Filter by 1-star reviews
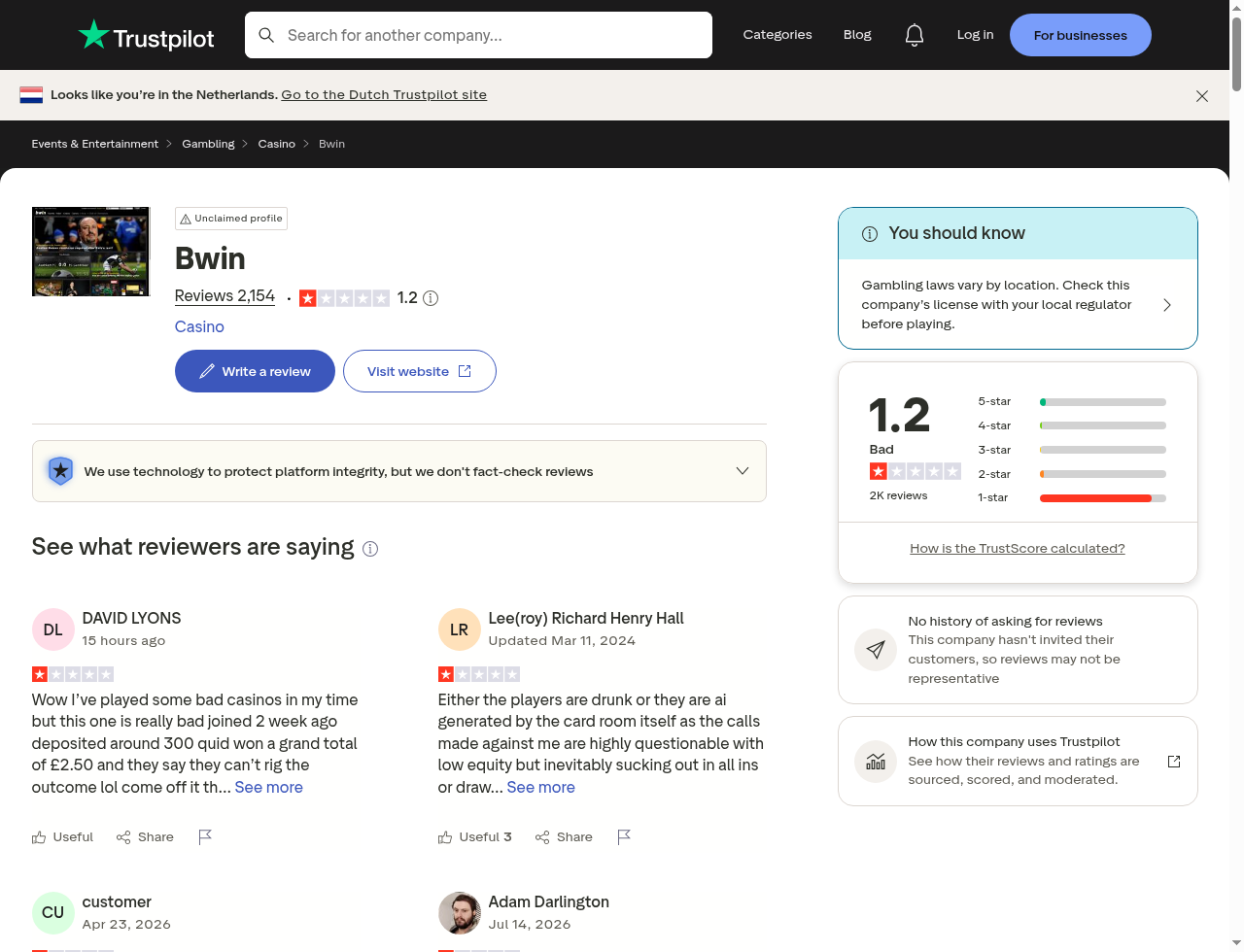1244x952 pixels. pos(1072,497)
